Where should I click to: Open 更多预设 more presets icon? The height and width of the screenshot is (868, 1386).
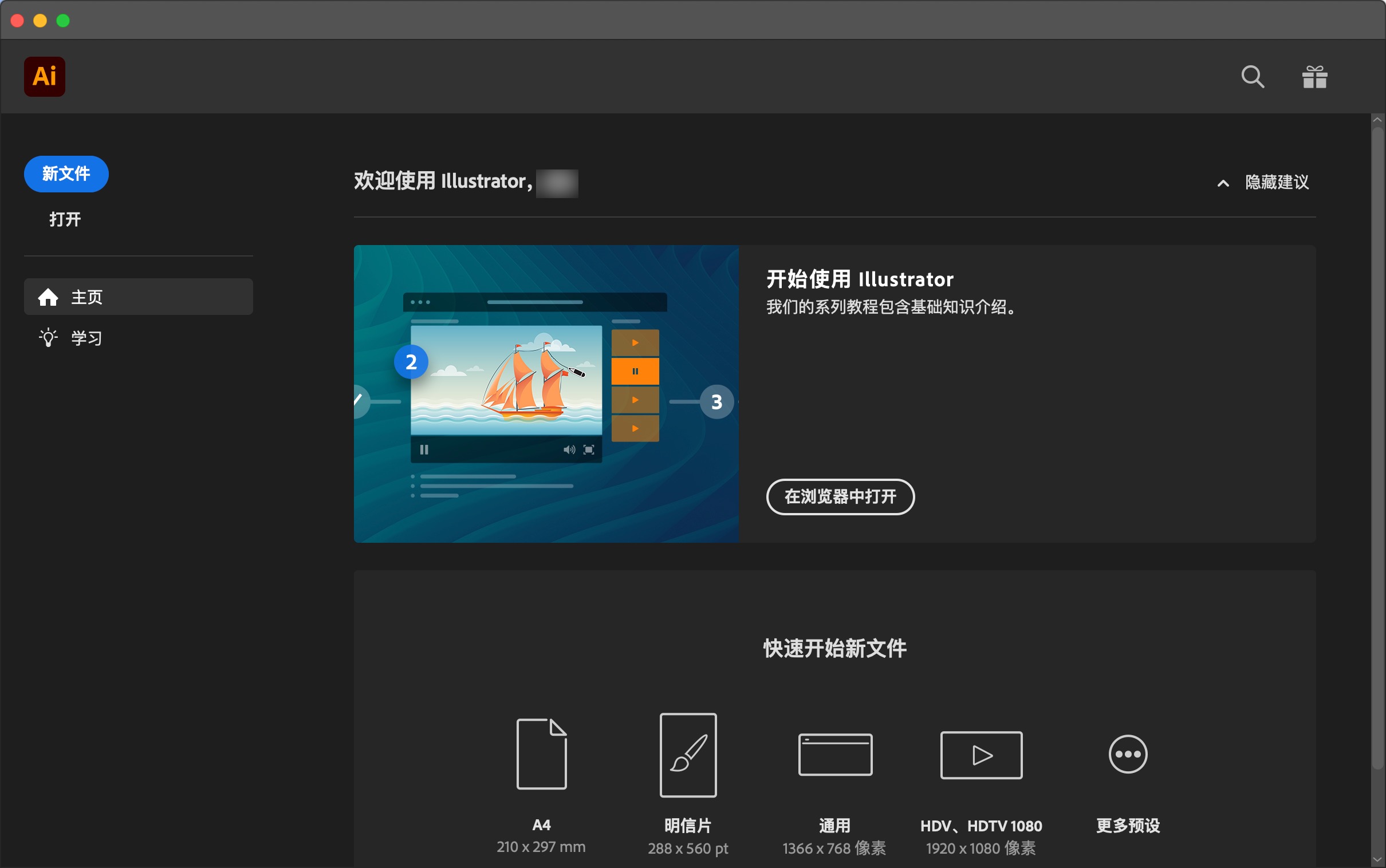[1128, 754]
